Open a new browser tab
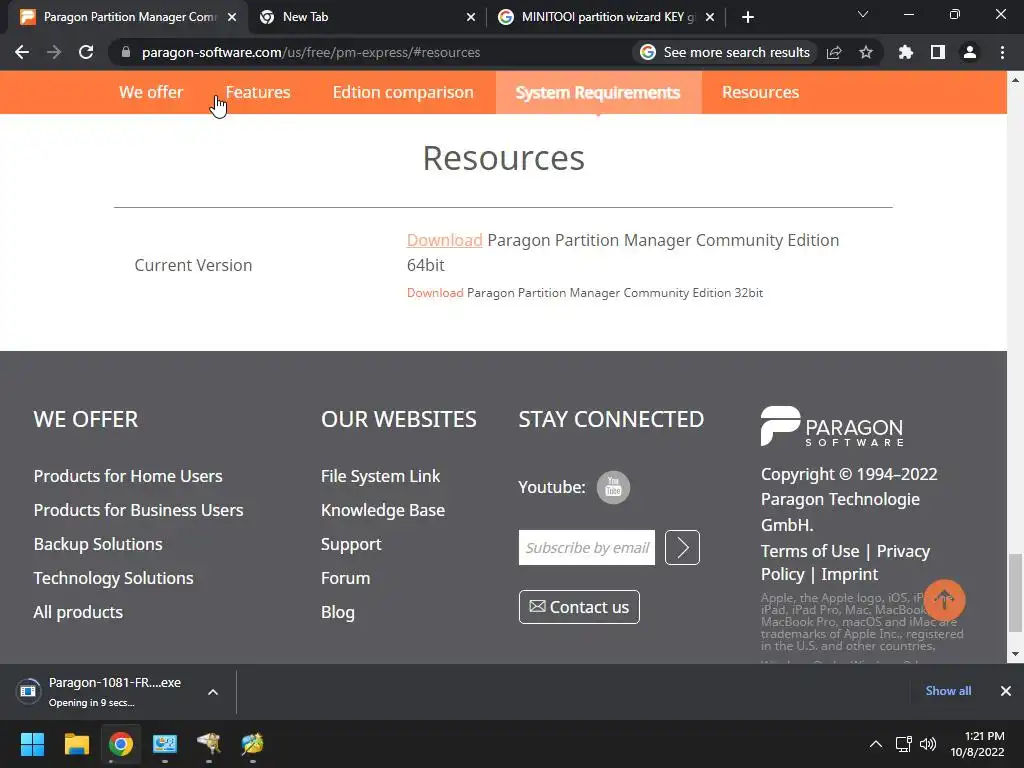1024x768 pixels. (748, 17)
